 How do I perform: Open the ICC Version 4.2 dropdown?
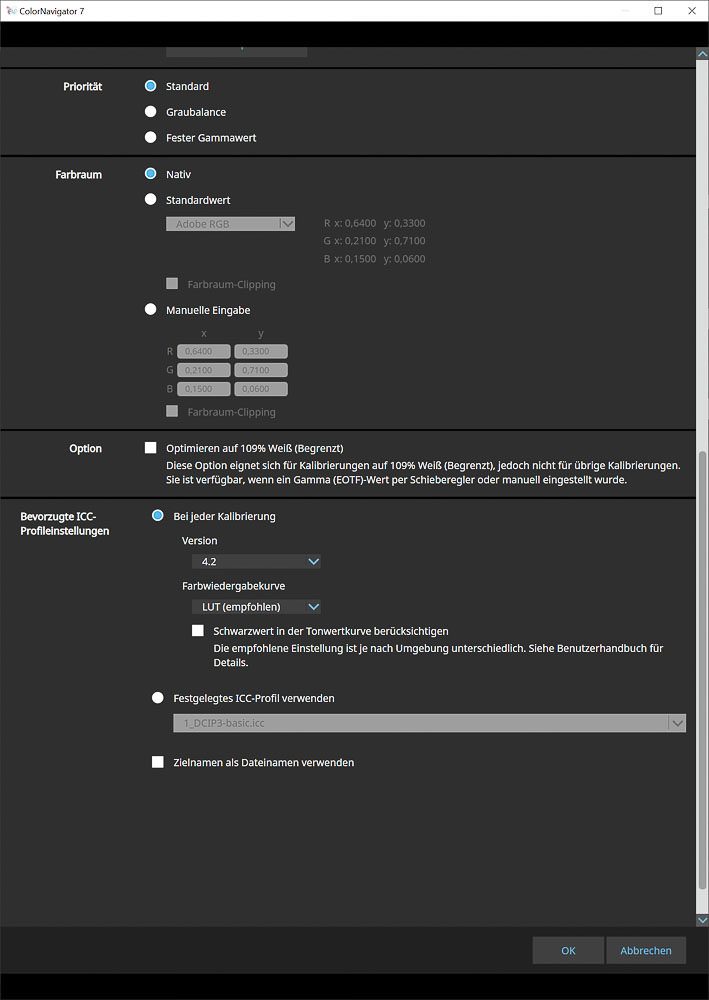(x=256, y=562)
